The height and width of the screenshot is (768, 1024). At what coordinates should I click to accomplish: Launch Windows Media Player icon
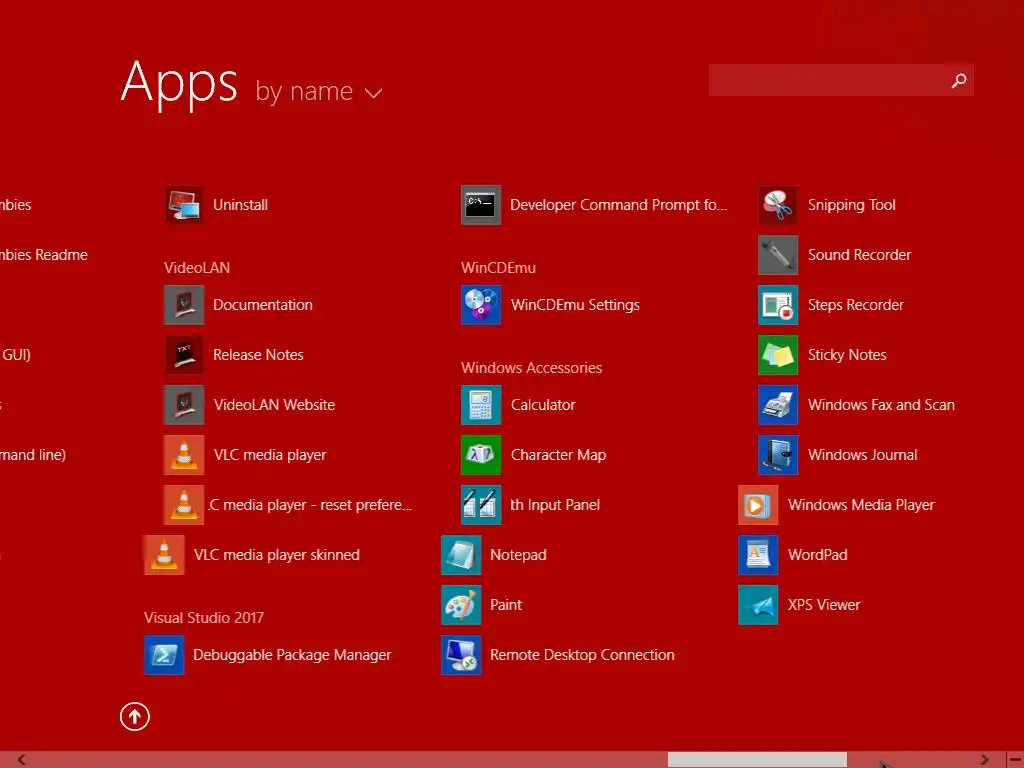[758, 505]
